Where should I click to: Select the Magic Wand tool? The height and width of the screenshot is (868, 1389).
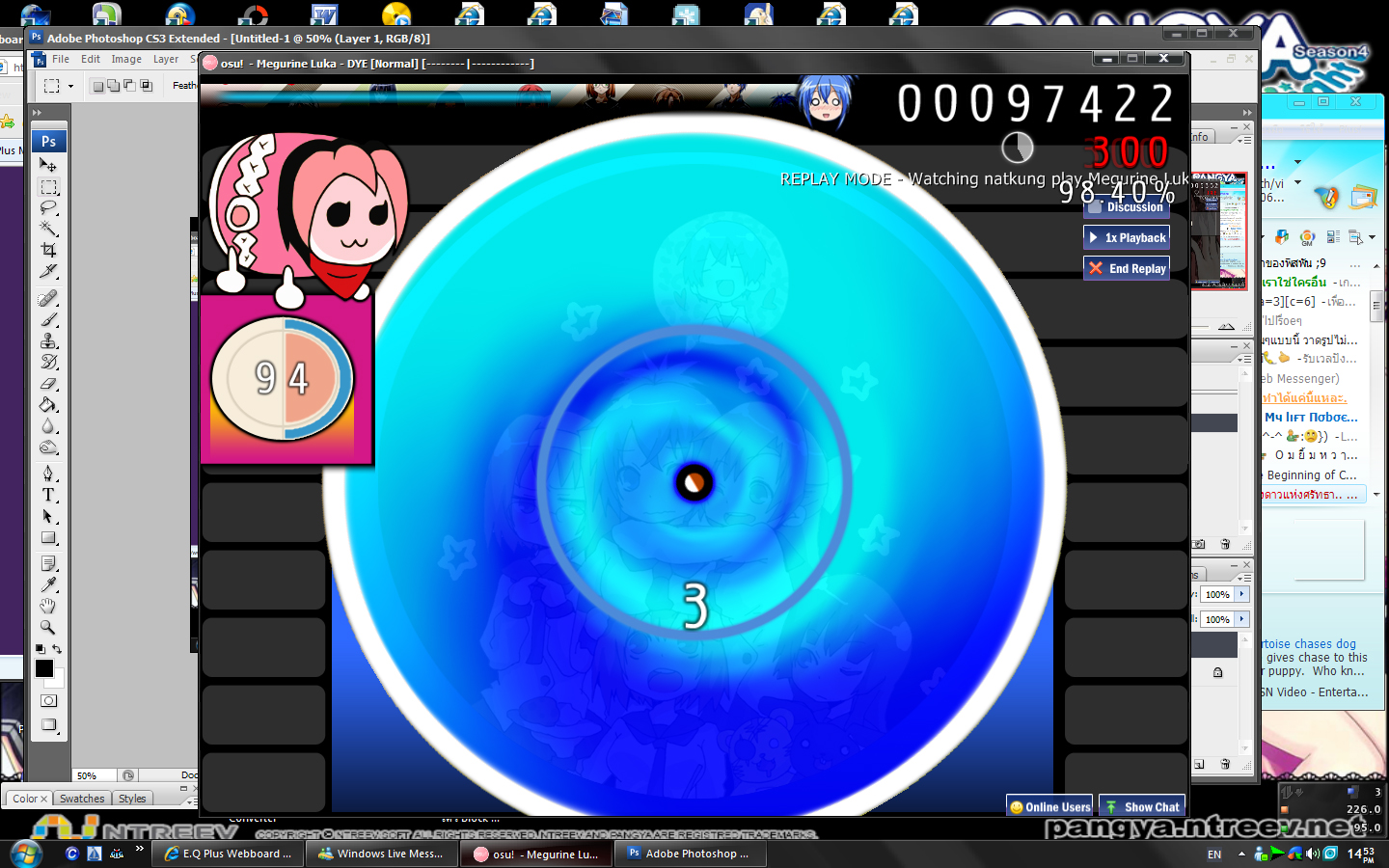tap(48, 229)
